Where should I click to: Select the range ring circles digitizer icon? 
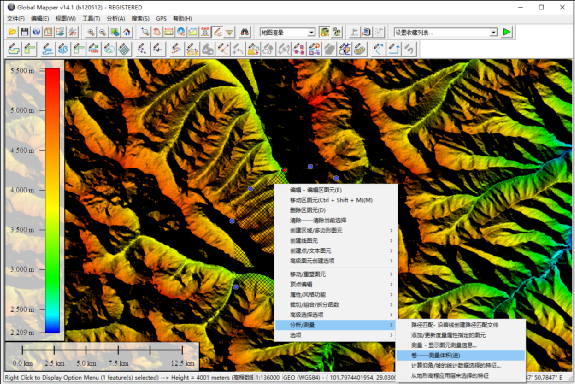coord(109,49)
